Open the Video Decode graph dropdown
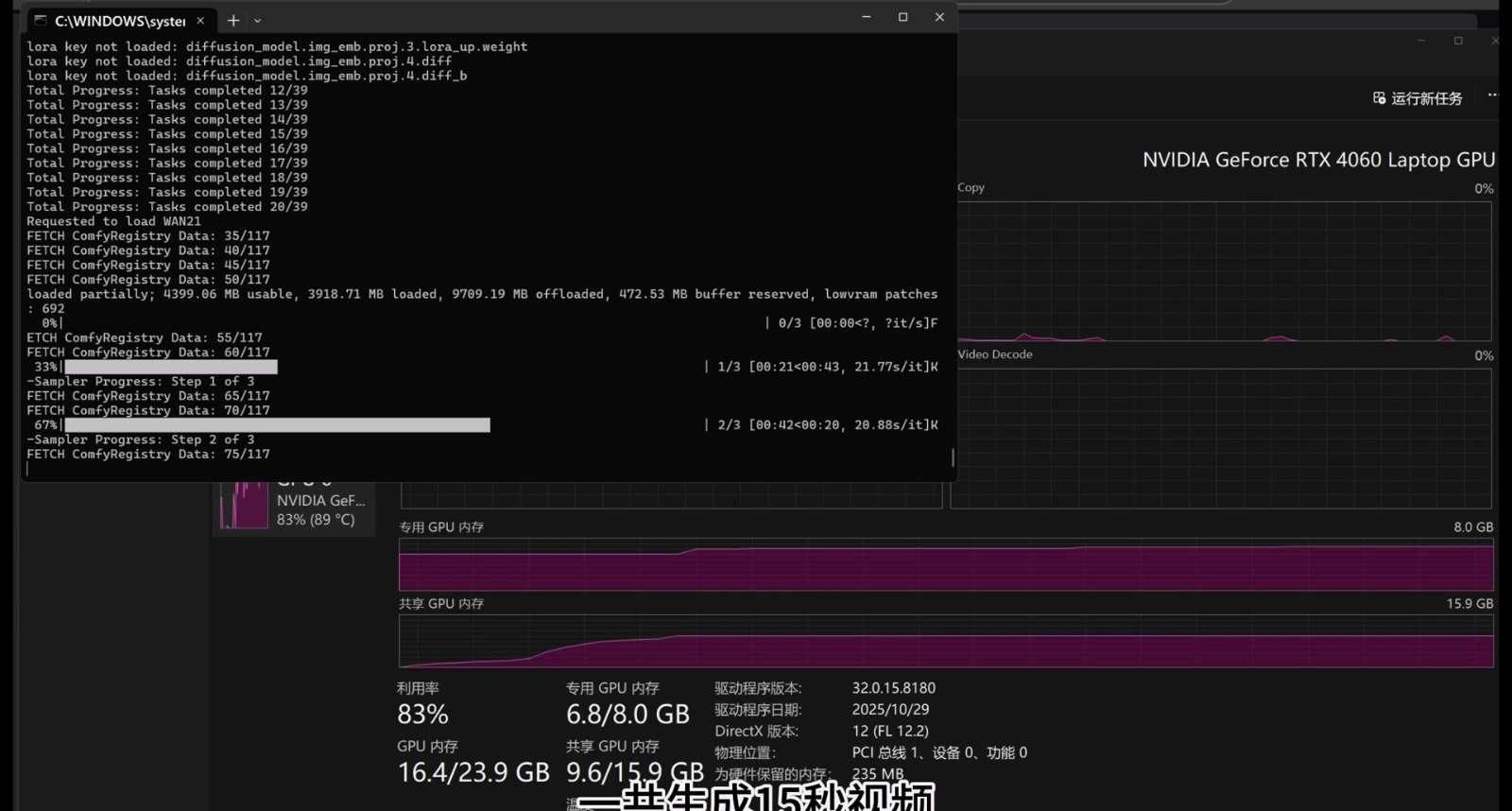 [994, 354]
